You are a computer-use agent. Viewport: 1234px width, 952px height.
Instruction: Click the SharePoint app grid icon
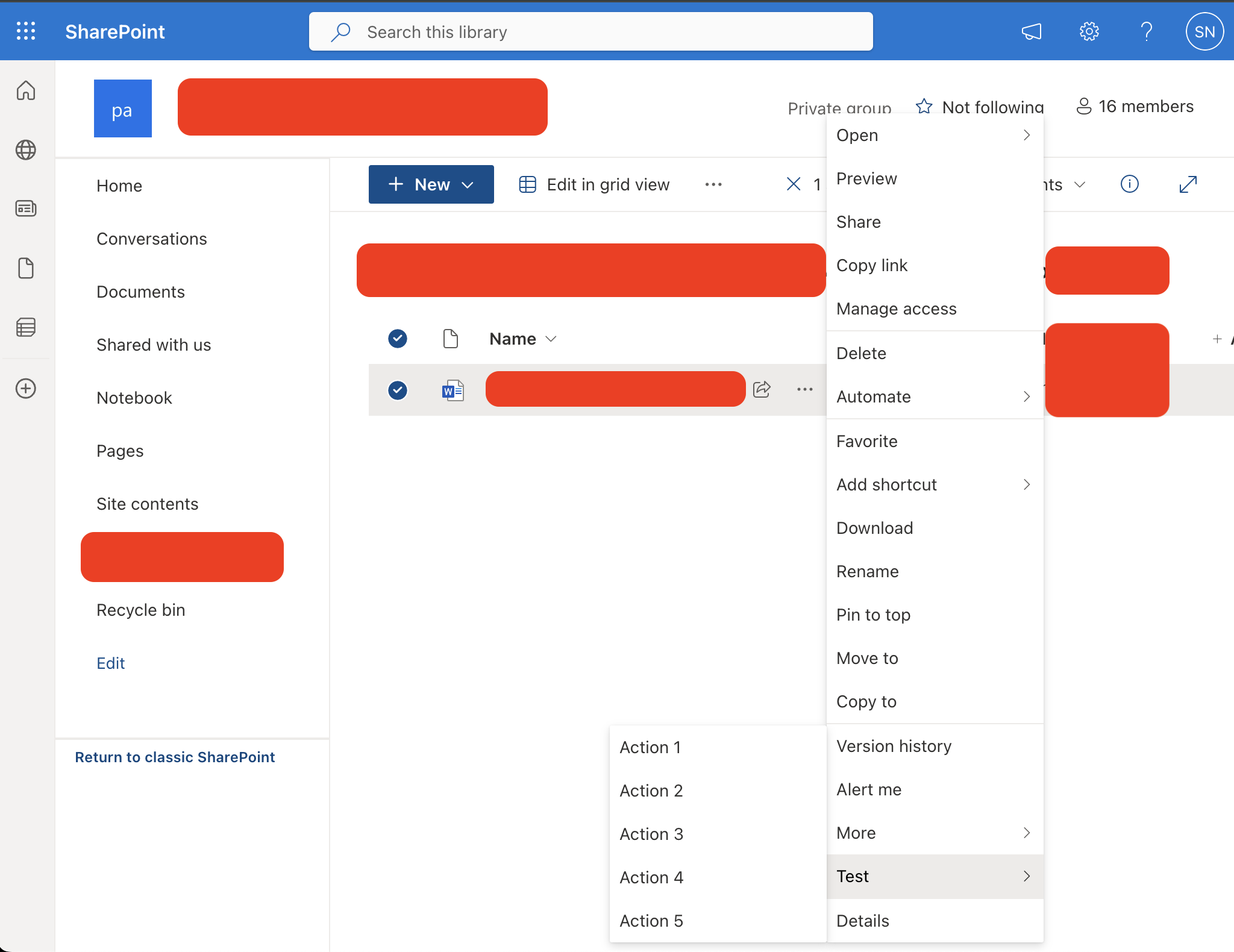26,30
